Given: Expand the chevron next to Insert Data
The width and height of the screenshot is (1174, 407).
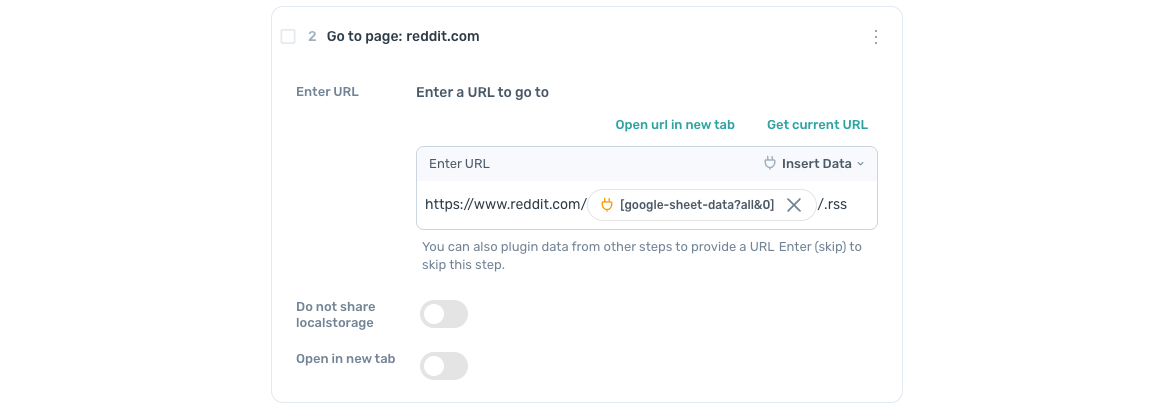Looking at the screenshot, I should point(861,164).
